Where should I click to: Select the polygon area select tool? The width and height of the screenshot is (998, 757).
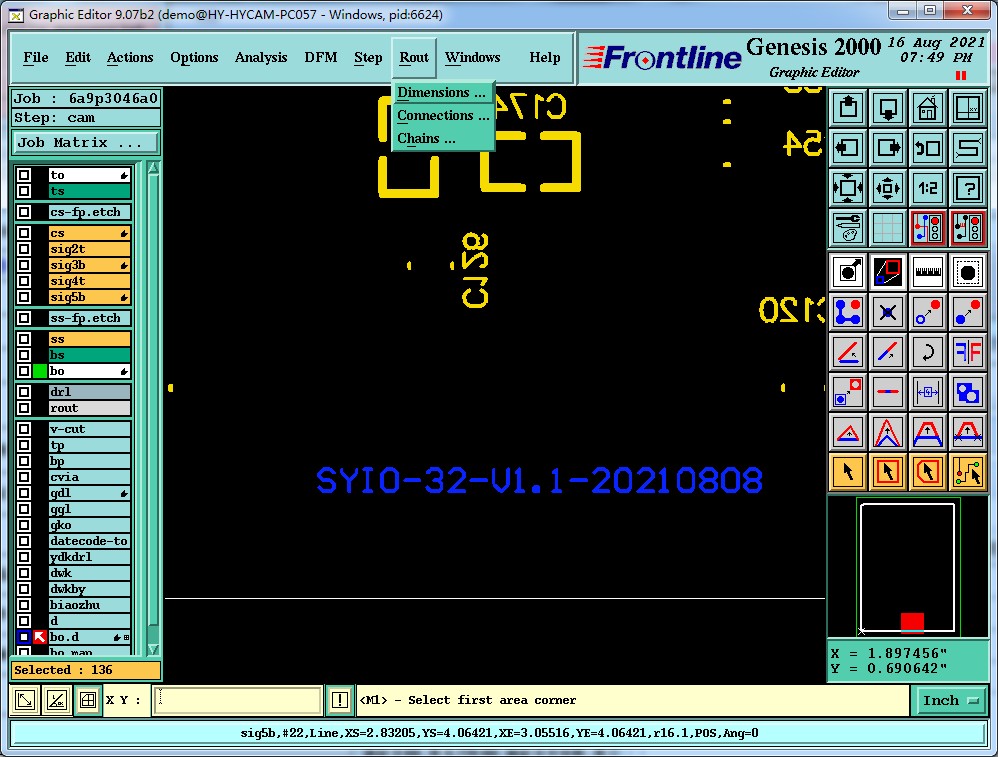coord(928,472)
